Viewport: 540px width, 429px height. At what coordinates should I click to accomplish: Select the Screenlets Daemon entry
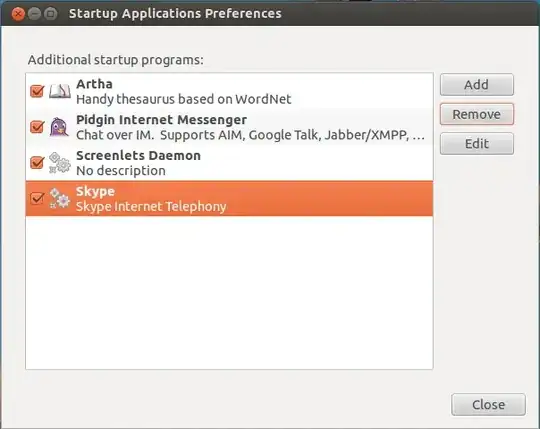click(x=229, y=163)
